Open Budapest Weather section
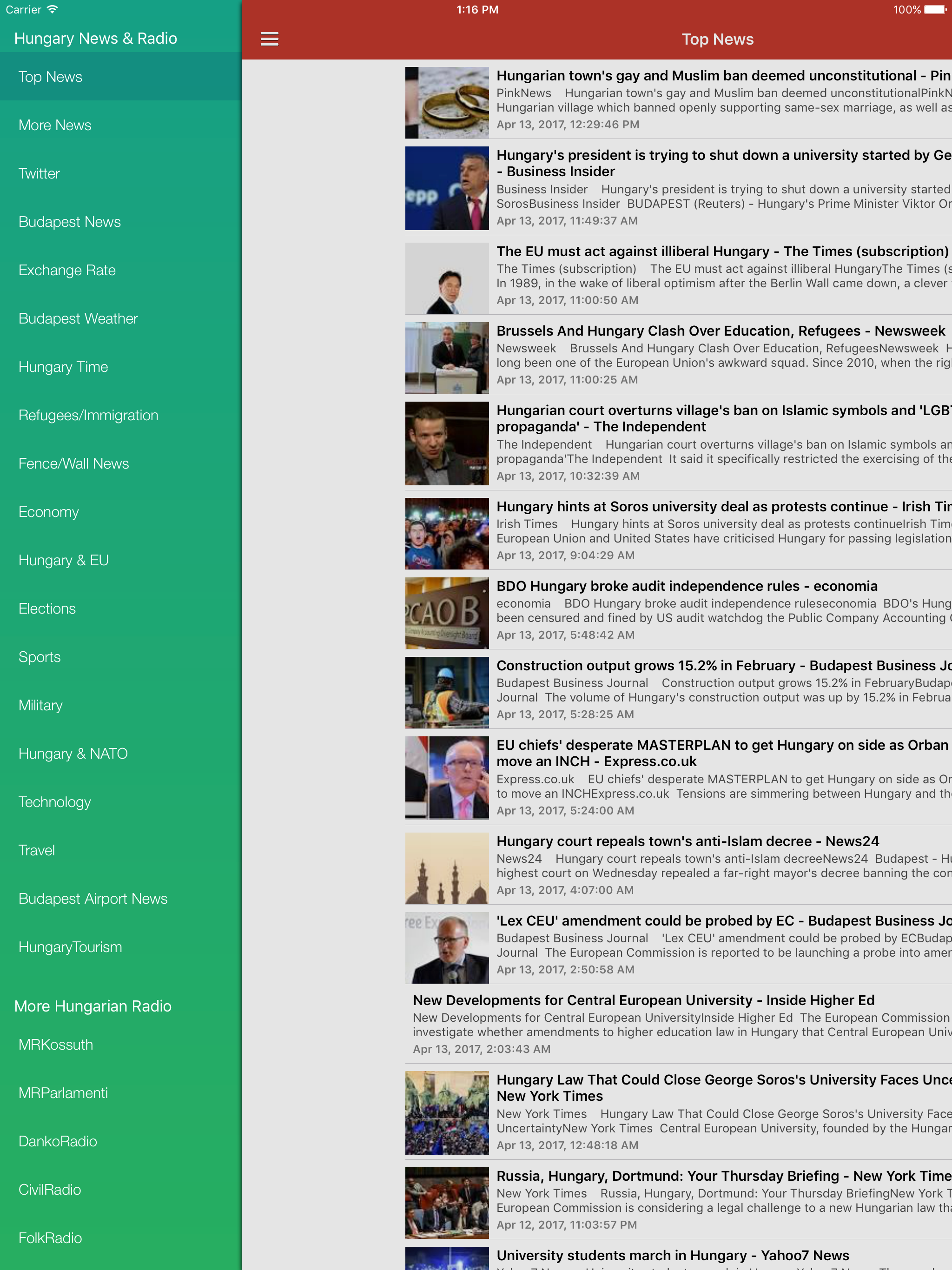Viewport: 952px width, 1270px height. [120, 318]
